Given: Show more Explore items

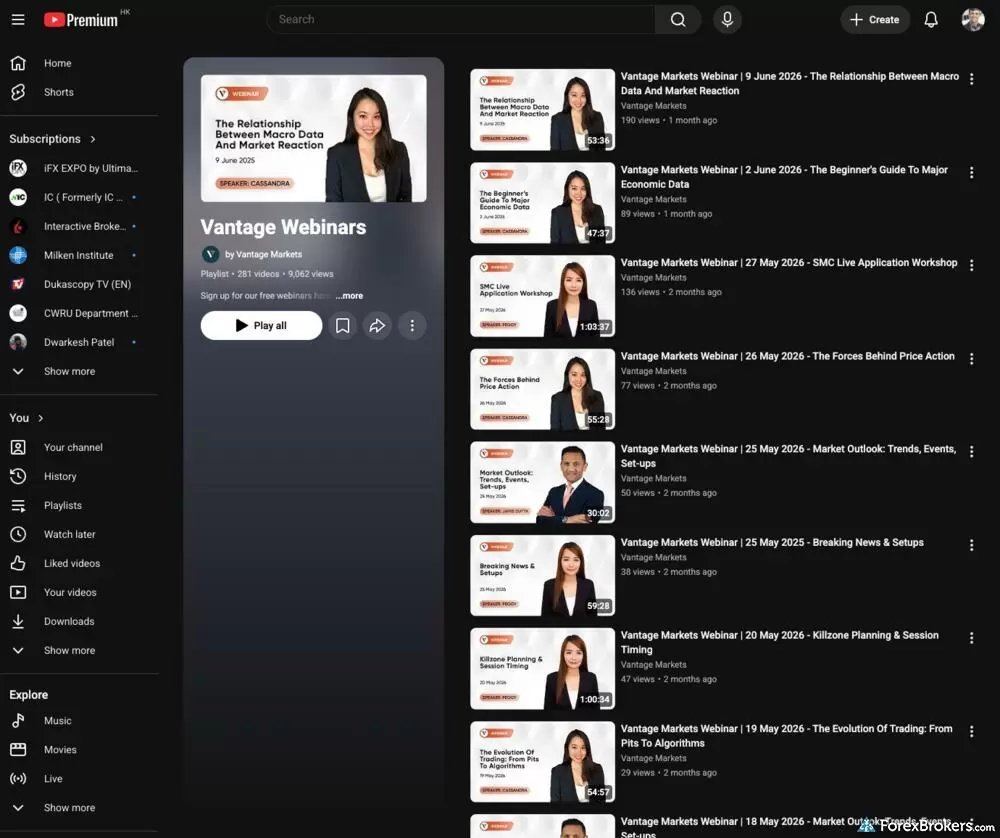Looking at the screenshot, I should click(79, 808).
